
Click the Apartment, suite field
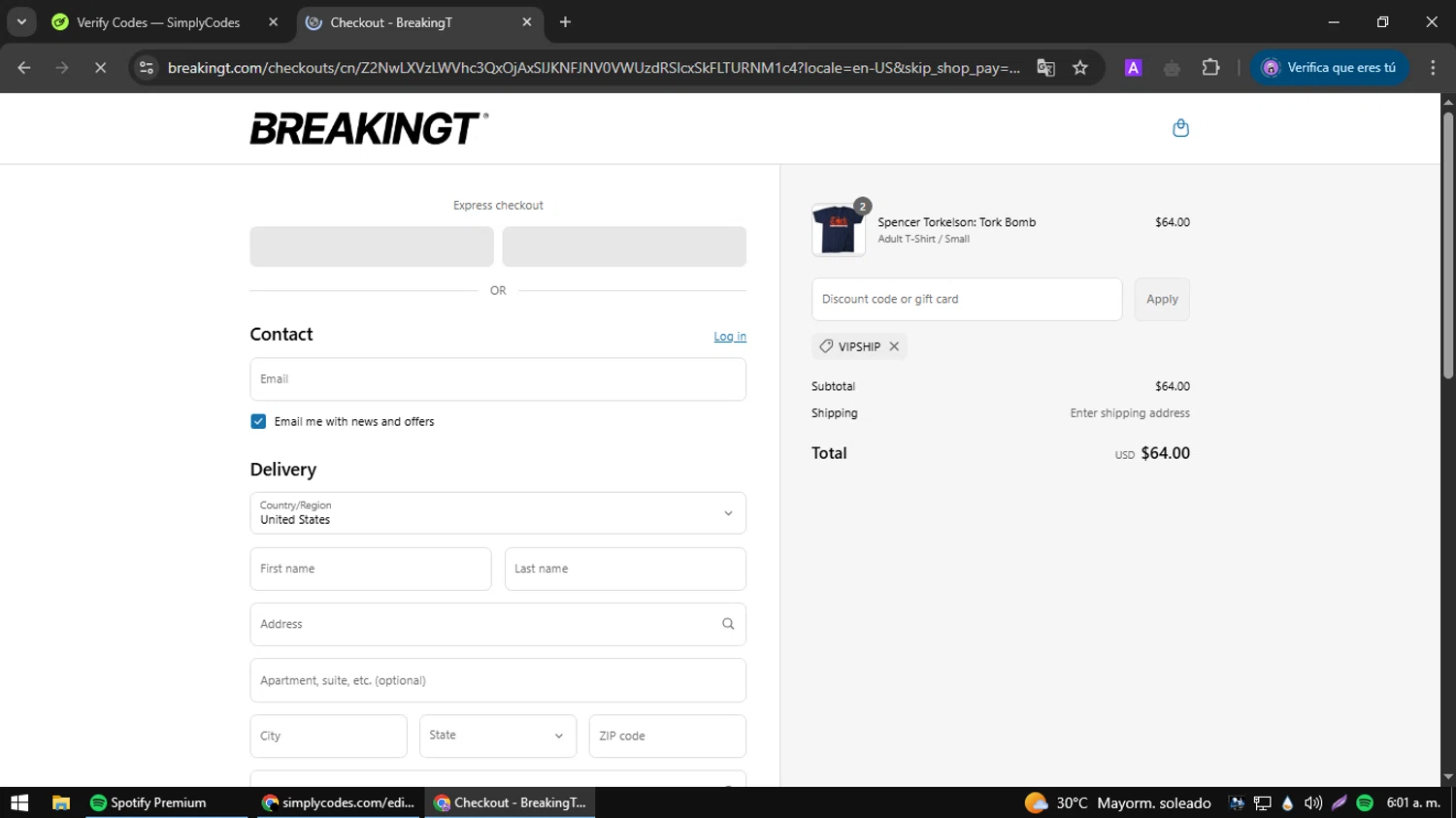pyautogui.click(x=498, y=680)
